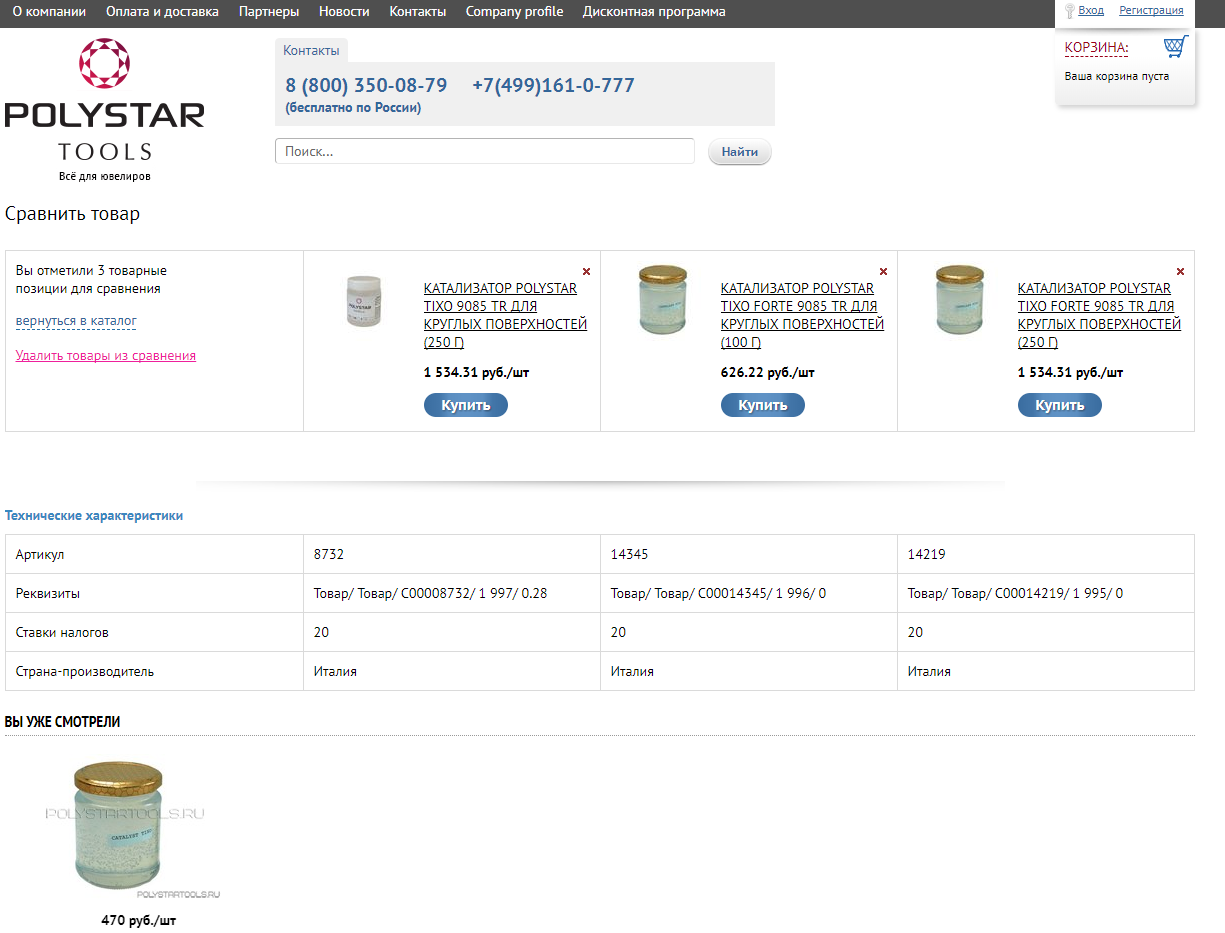Click the Артикул row label
Viewport: 1225px width, 933px height.
(40, 554)
